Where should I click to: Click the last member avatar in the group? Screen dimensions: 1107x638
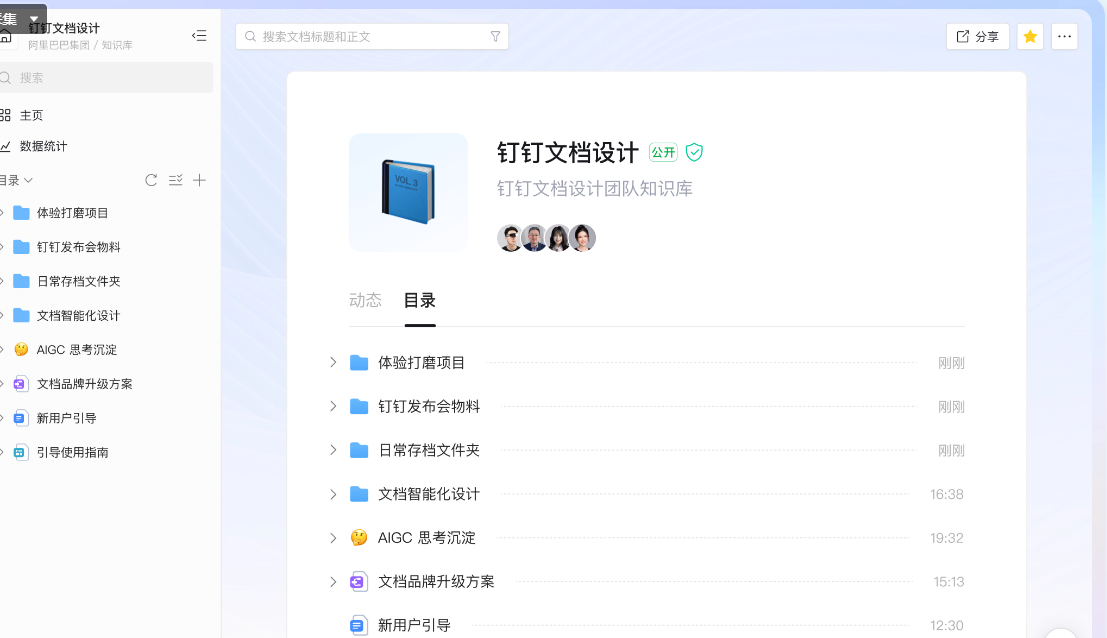point(582,238)
